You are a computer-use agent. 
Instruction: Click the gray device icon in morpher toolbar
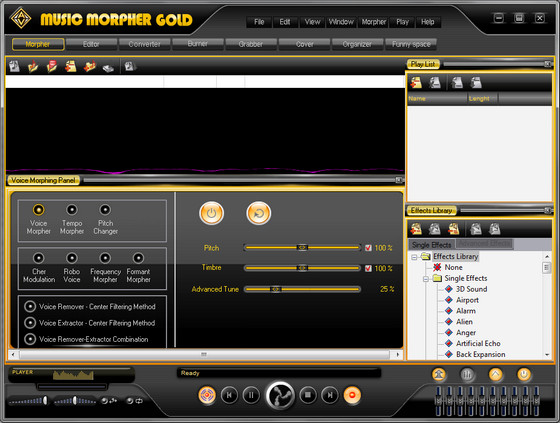pos(108,68)
